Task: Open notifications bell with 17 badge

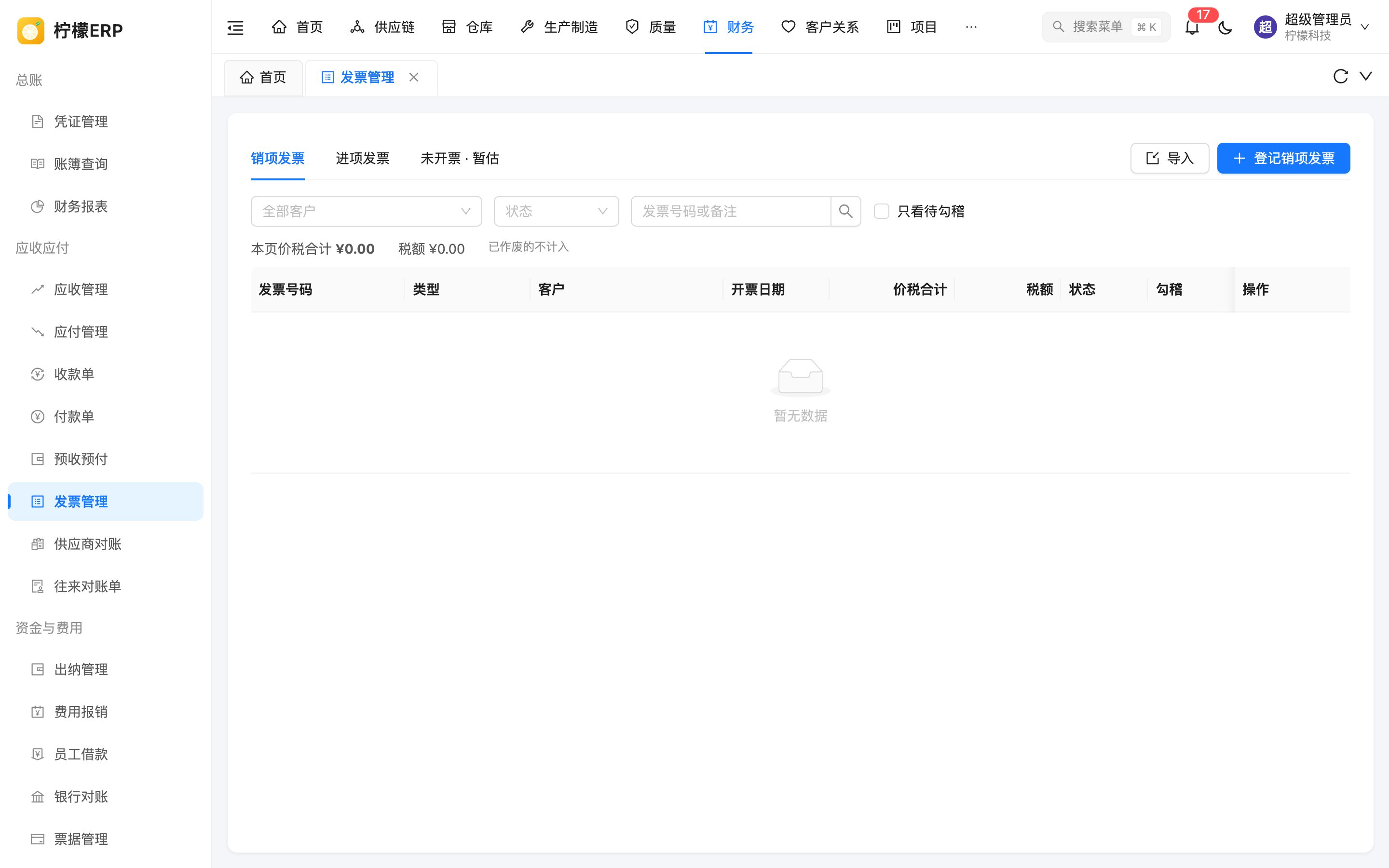Action: click(x=1192, y=27)
